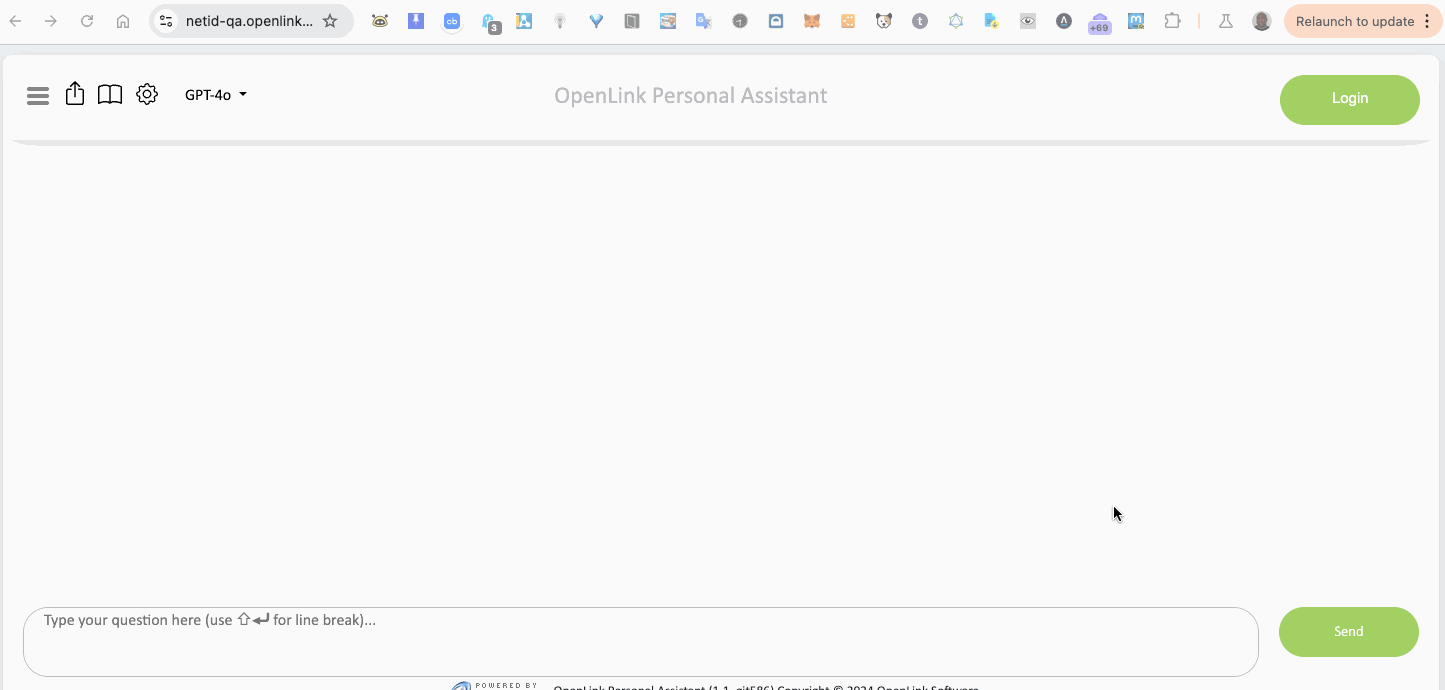
Task: Click the green Send button
Action: (1349, 632)
